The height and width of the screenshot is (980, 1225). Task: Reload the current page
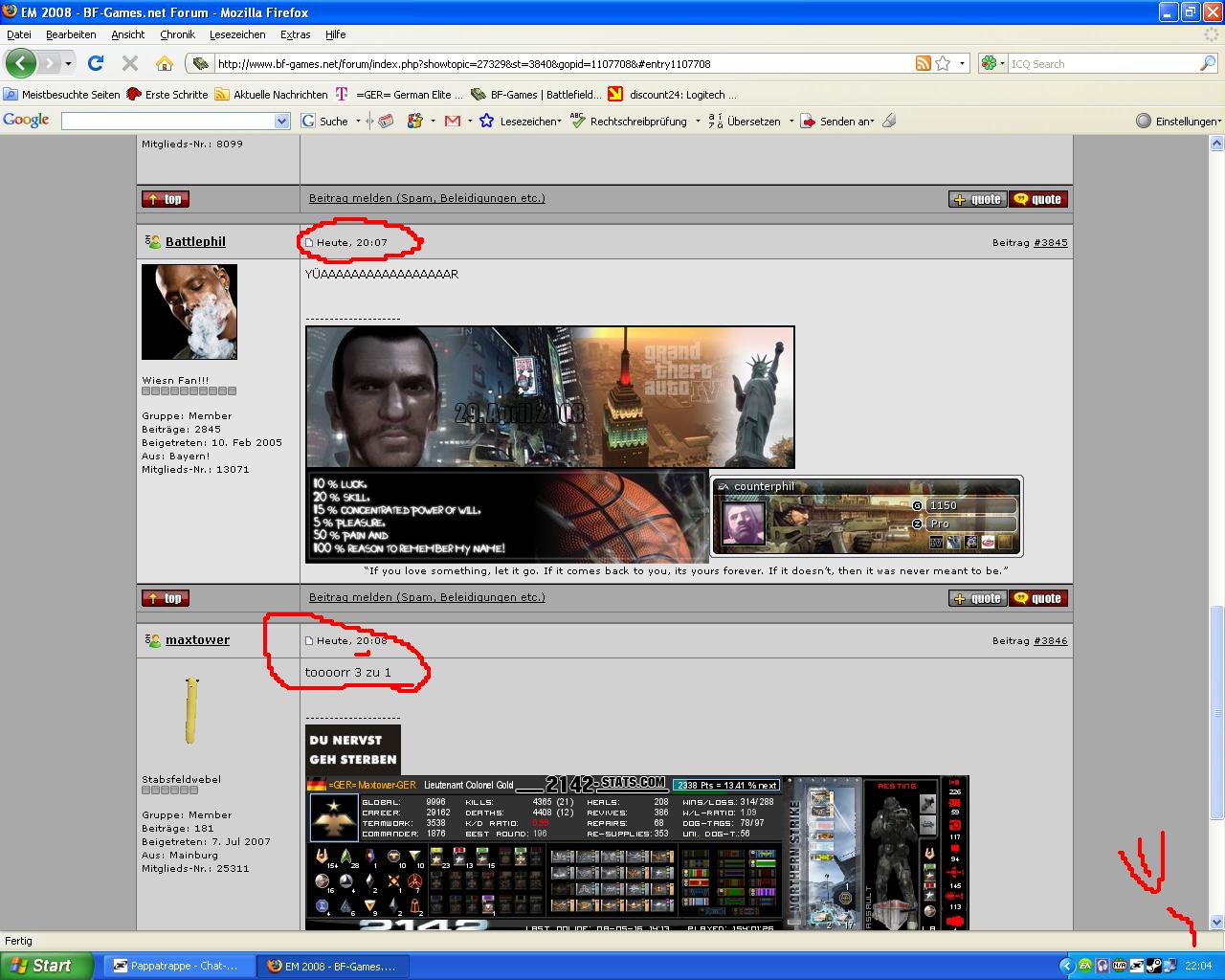(x=96, y=63)
